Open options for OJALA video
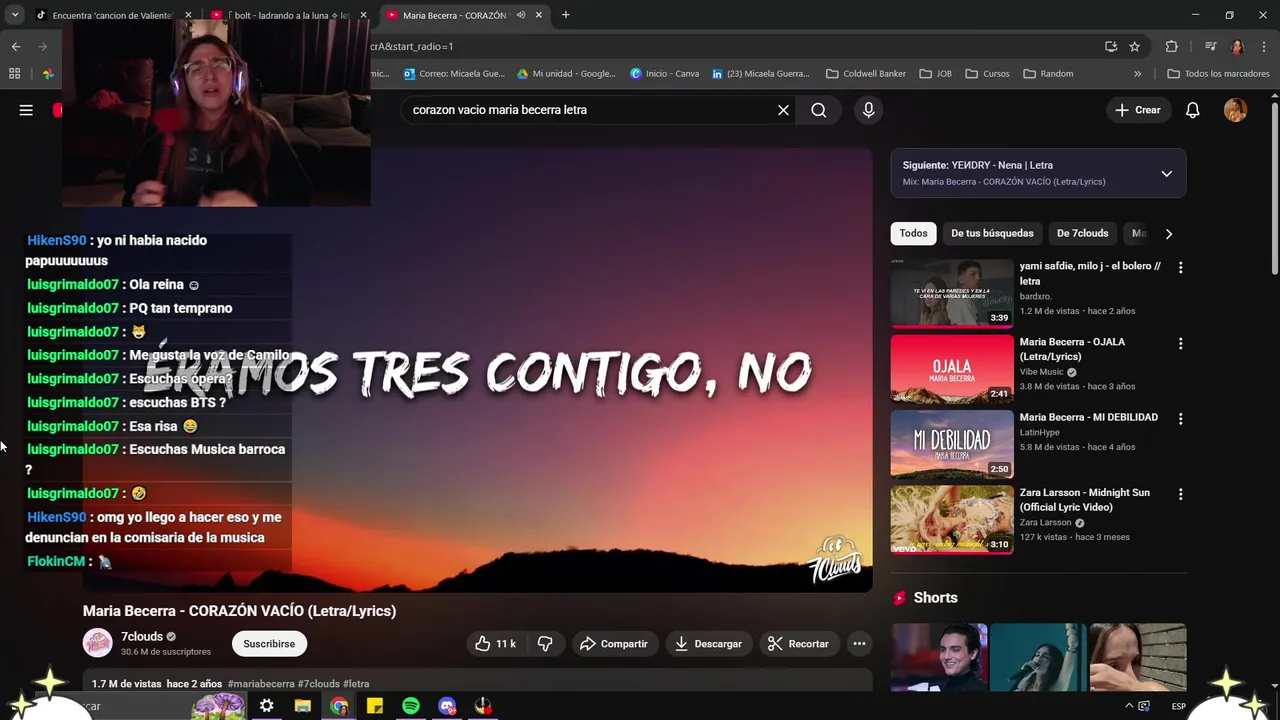The width and height of the screenshot is (1280, 720). click(1180, 343)
